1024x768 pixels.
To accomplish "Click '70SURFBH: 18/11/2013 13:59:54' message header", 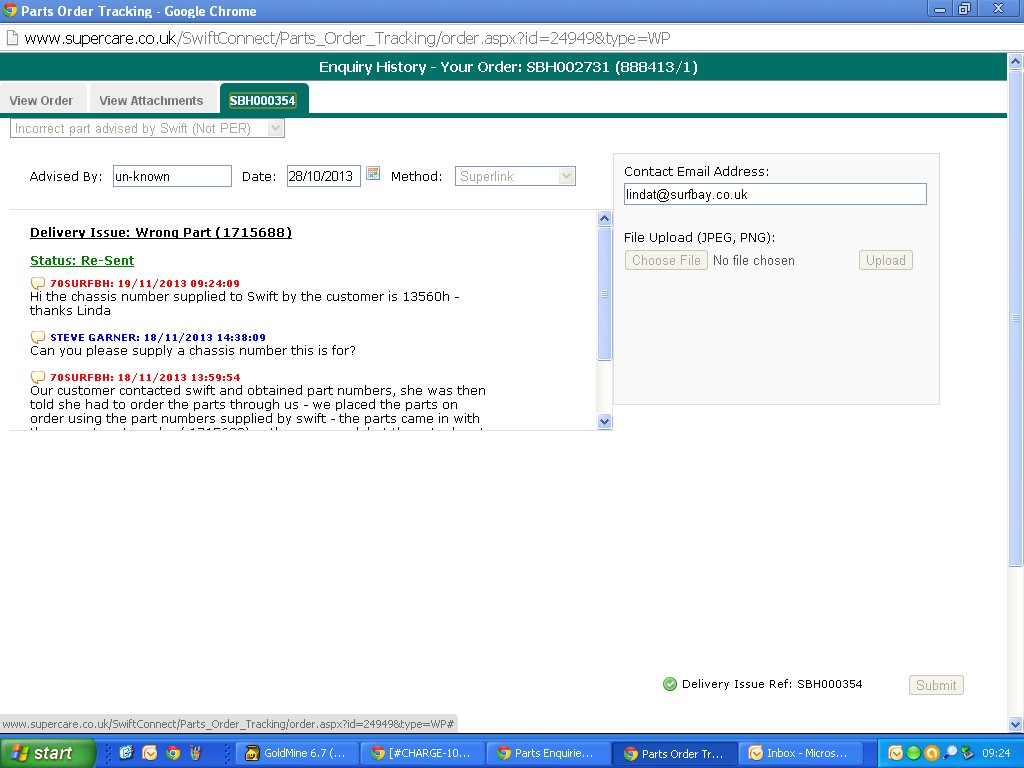I will [145, 377].
